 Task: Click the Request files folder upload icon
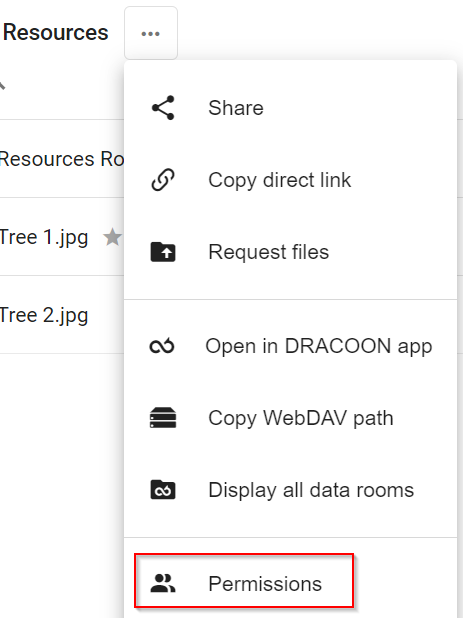[163, 252]
